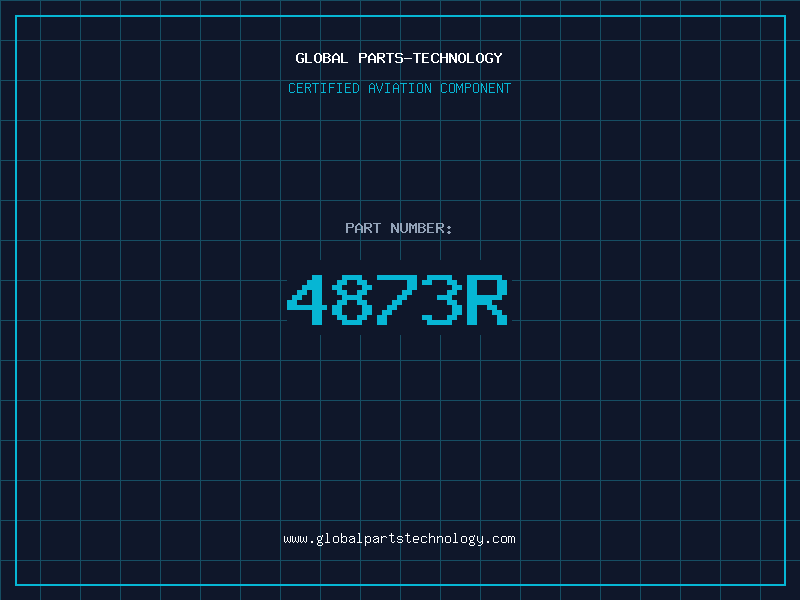Screen dimensions: 800x600
Task: Click PARTS-TECHNOLOGY in the header title
Action: coord(430,58)
